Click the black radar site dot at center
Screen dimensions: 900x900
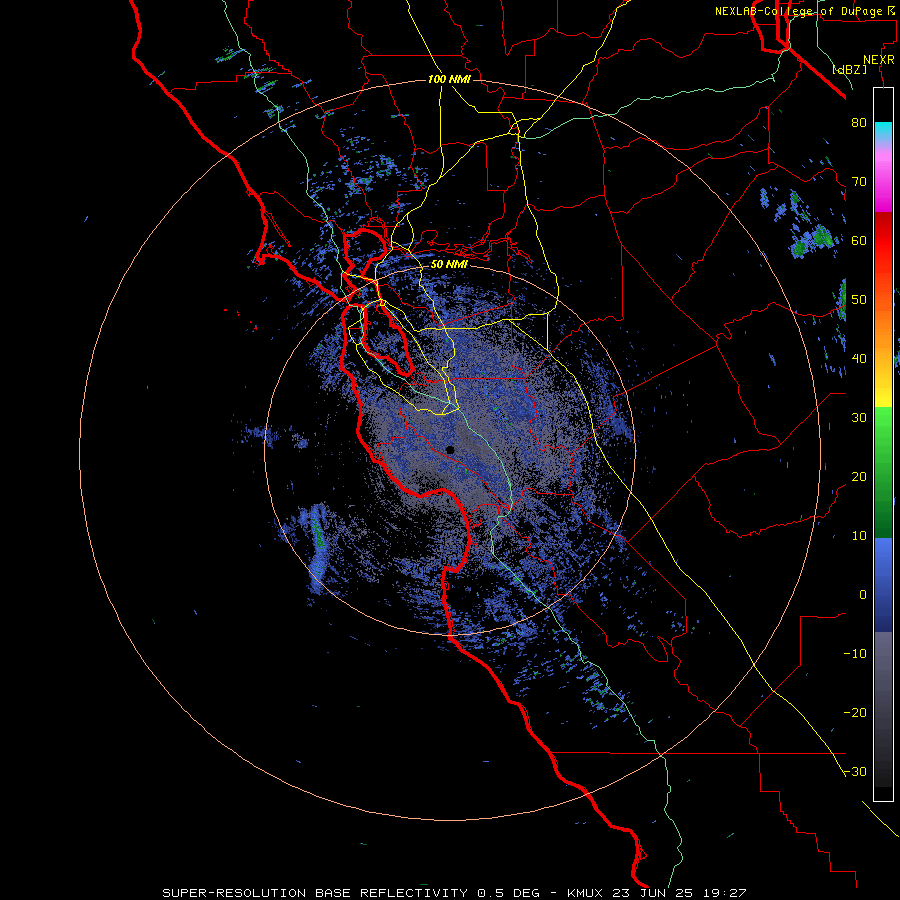[450, 450]
